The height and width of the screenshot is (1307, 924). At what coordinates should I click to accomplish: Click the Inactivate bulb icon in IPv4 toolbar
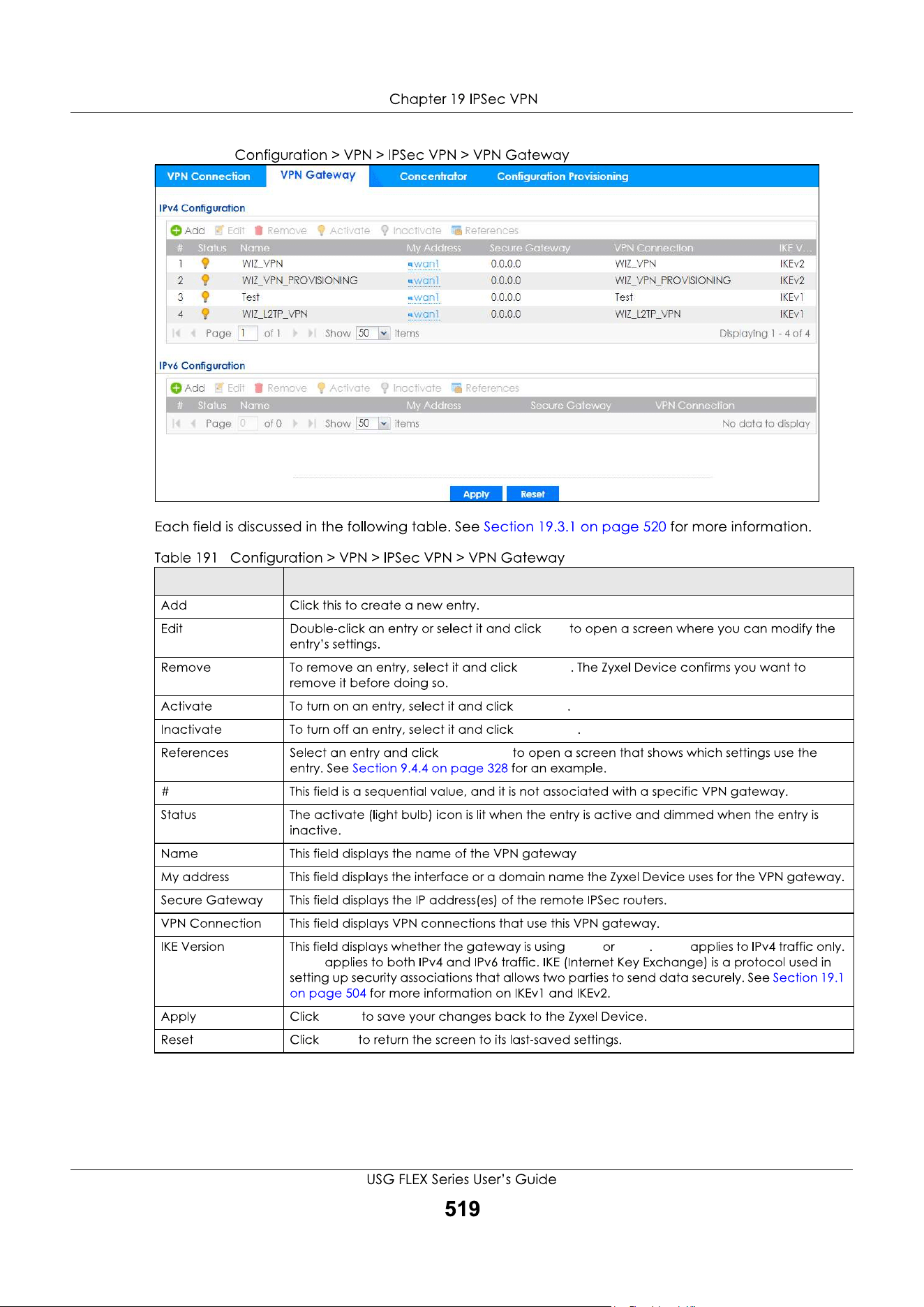pyautogui.click(x=385, y=230)
